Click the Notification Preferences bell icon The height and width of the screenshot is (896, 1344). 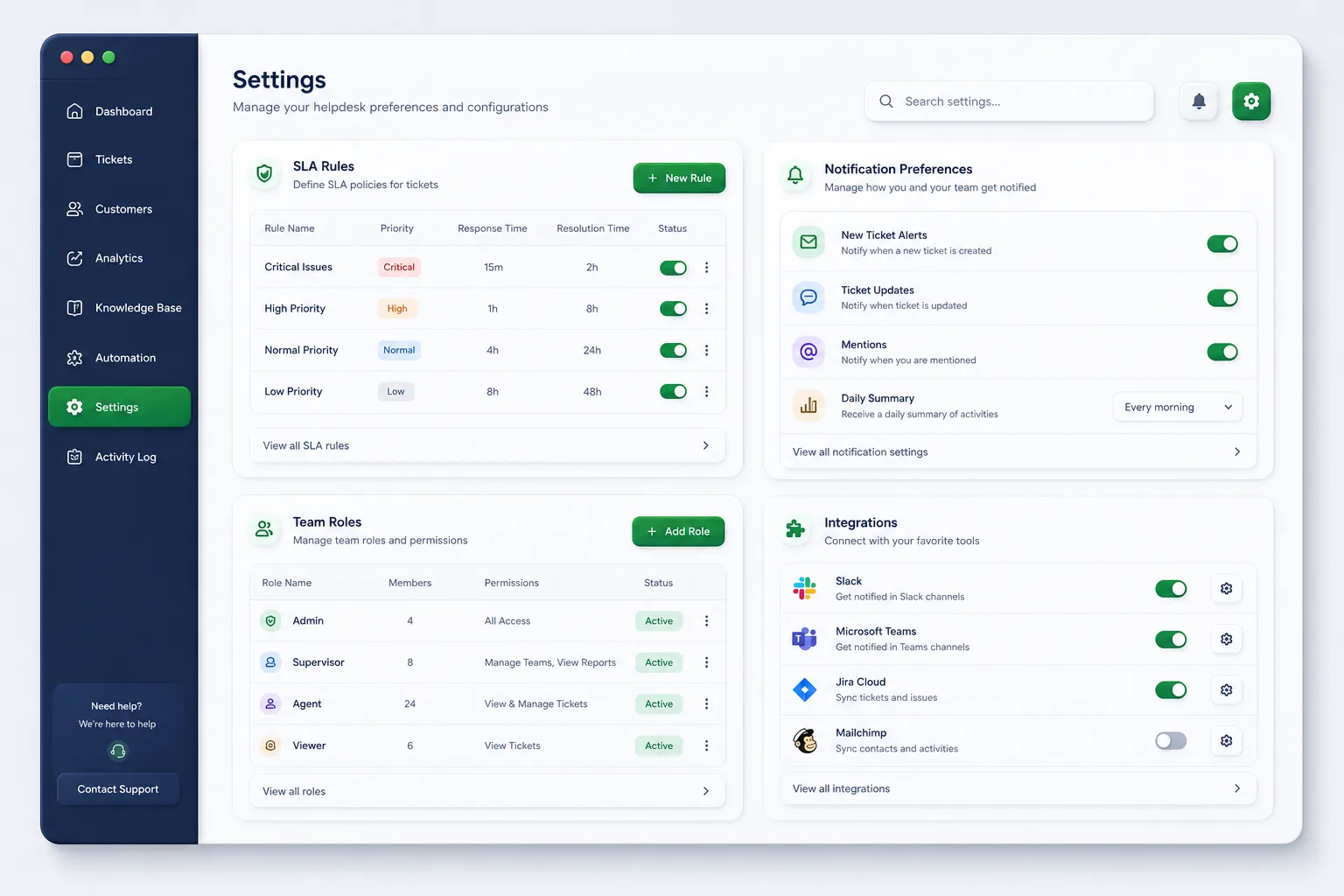[794, 175]
